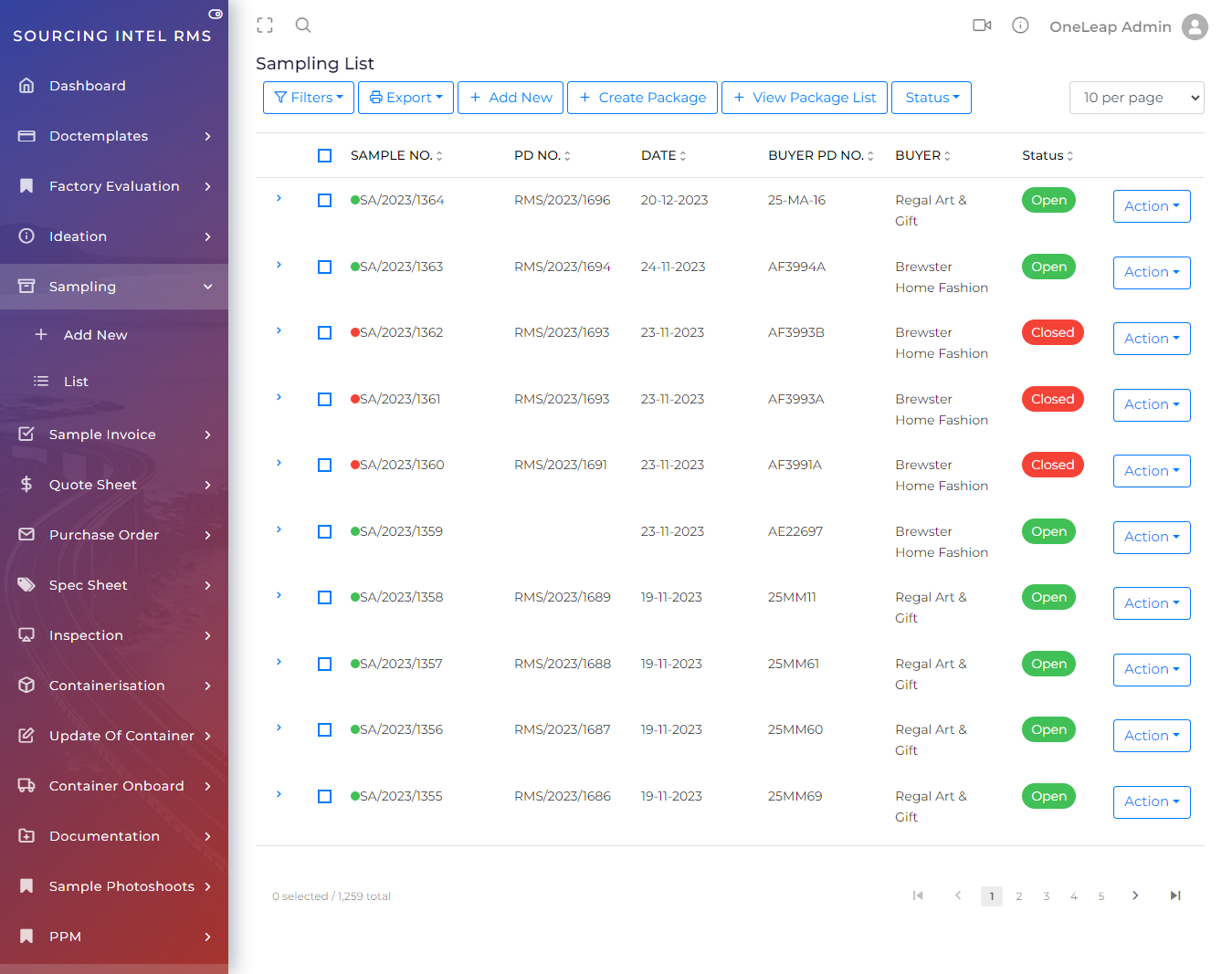Go to last page of results

click(1175, 895)
